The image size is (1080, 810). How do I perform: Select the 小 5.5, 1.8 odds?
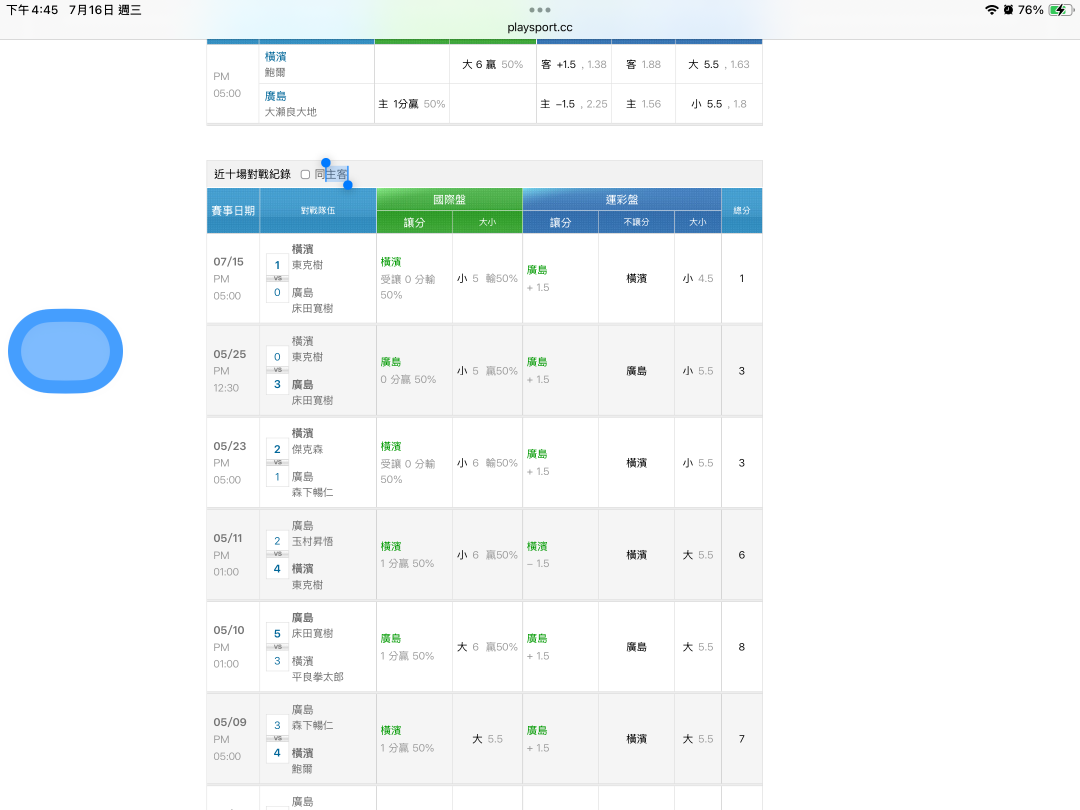(718, 104)
